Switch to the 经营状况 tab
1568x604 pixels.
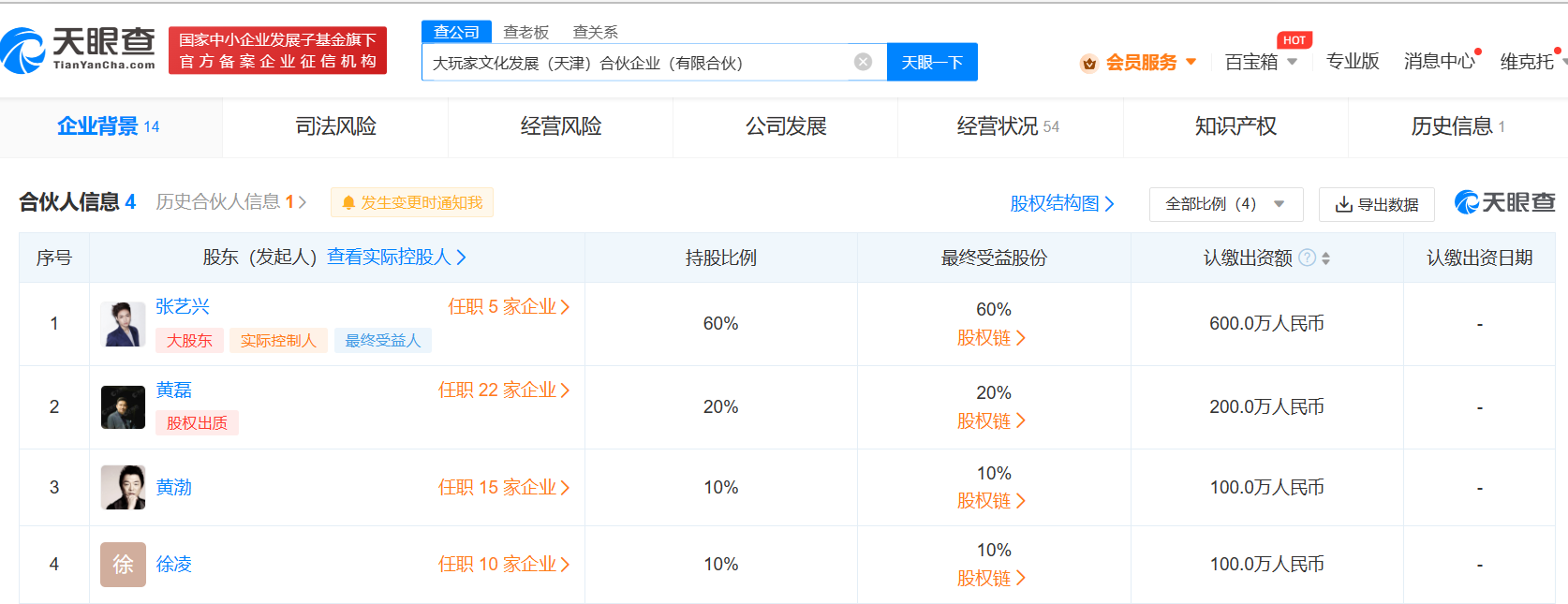pyautogui.click(x=1010, y=126)
